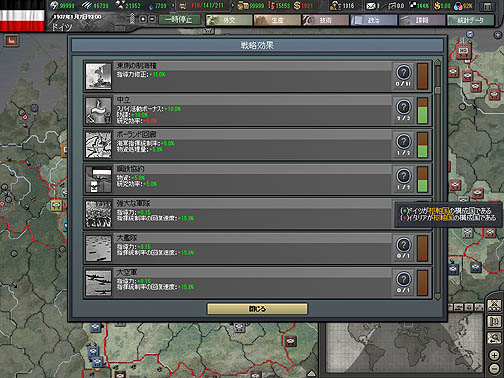Image resolution: width=504 pixels, height=378 pixels.
Task: Click the fuel canister icon
Action: (x=272, y=6)
